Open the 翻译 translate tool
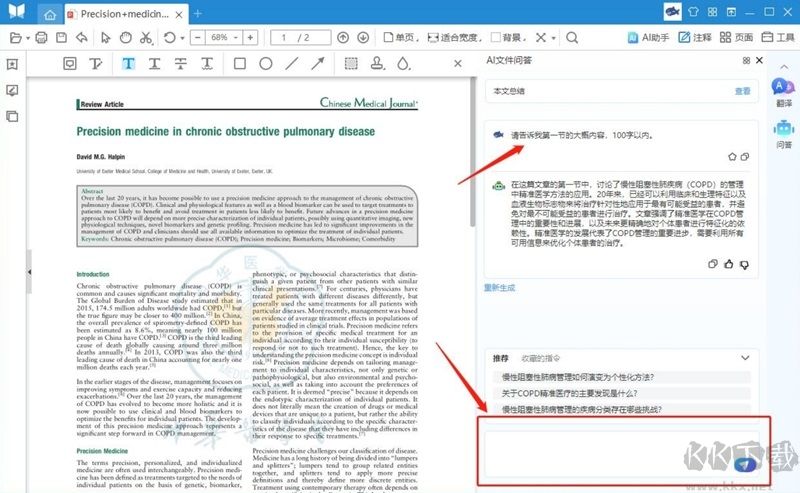 [x=784, y=92]
